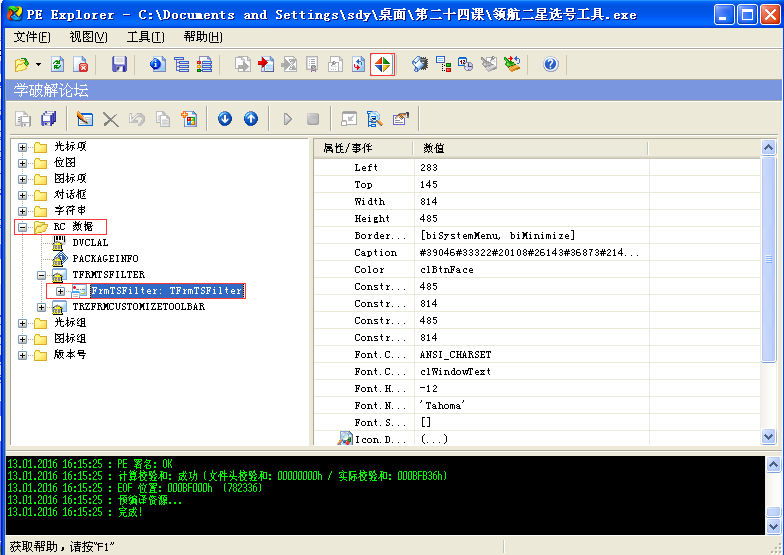Click the close file icon with red X
The image size is (784, 555).
[80, 64]
